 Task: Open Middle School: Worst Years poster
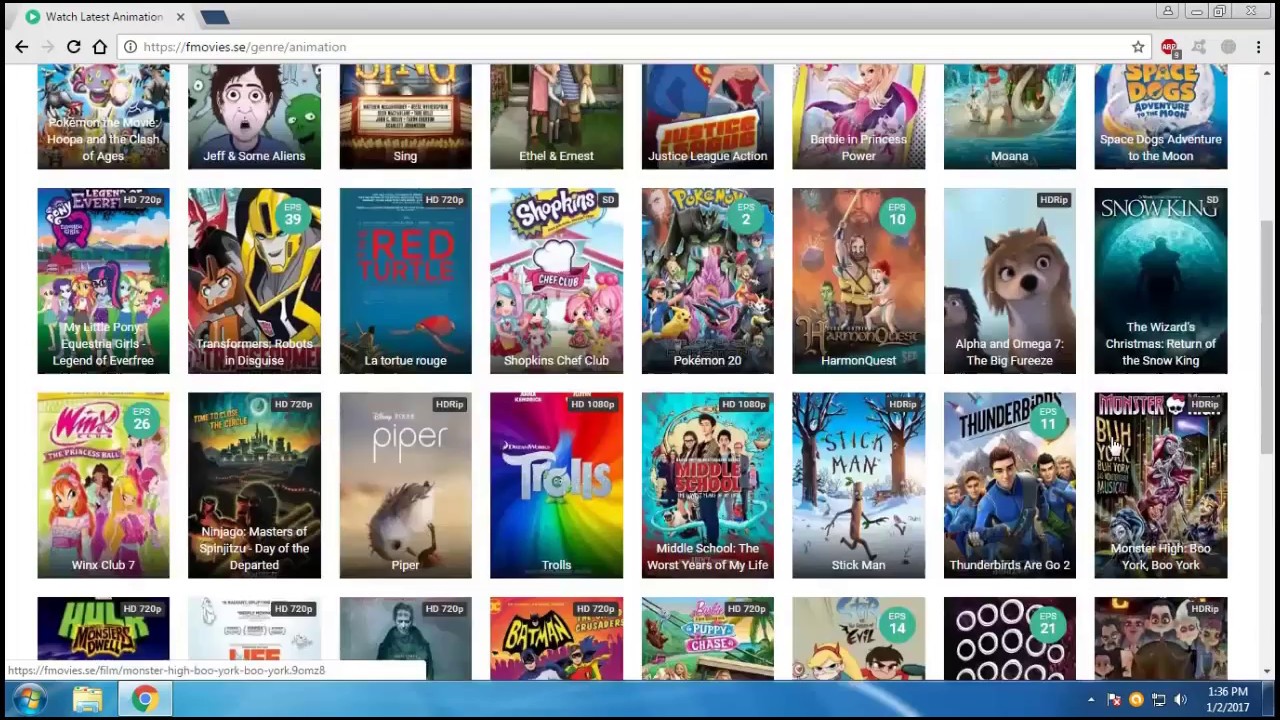coord(707,485)
